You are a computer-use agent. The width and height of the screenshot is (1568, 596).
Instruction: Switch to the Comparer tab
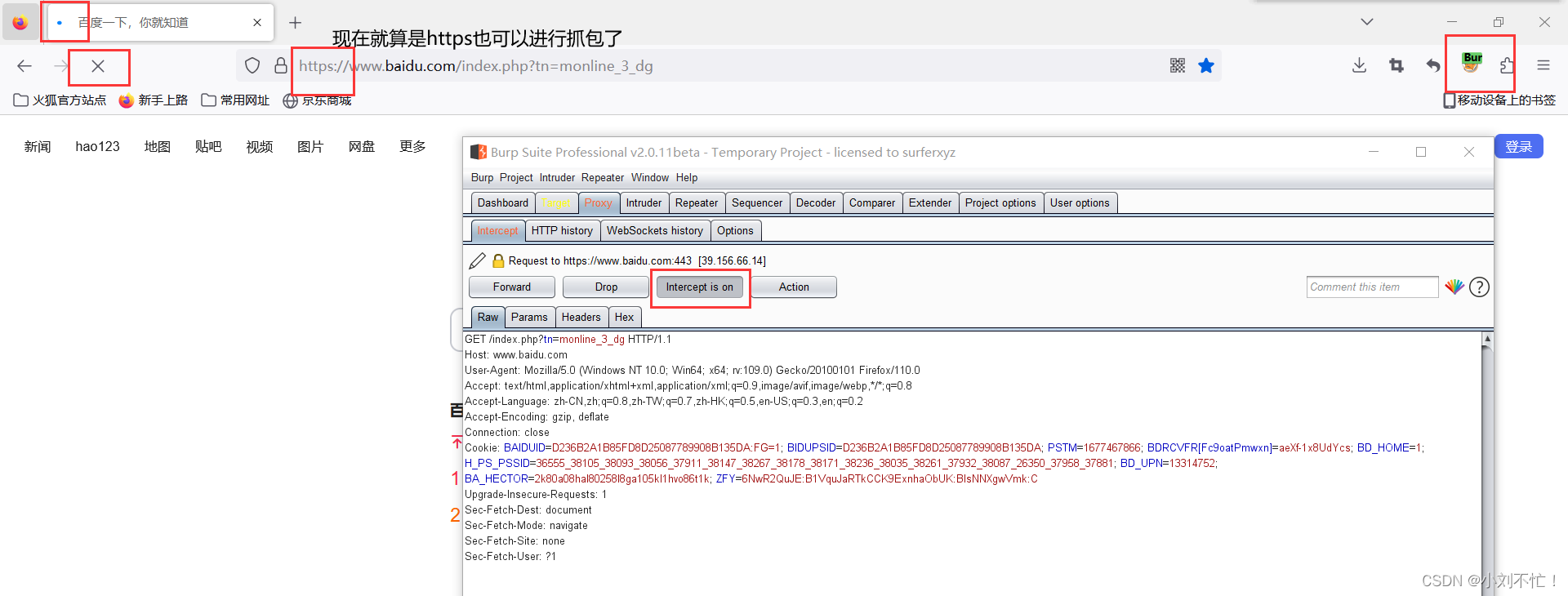872,202
